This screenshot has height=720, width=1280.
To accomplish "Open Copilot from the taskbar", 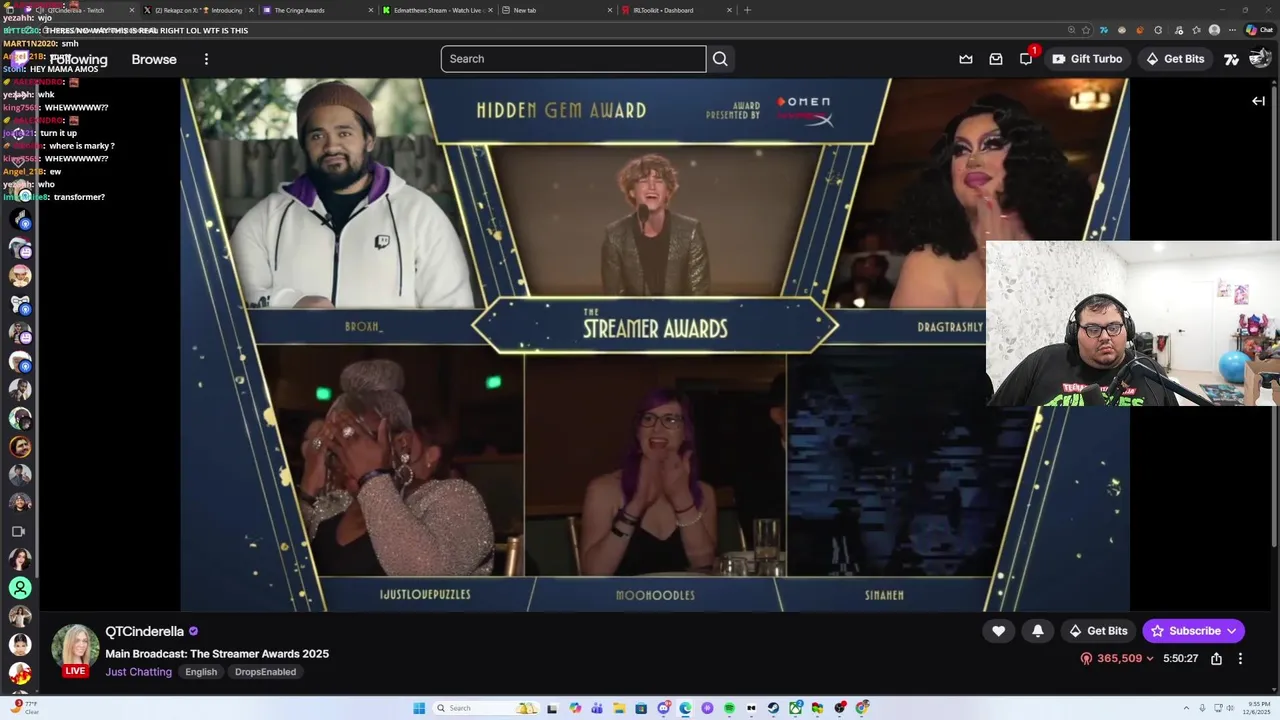I will pyautogui.click(x=575, y=708).
